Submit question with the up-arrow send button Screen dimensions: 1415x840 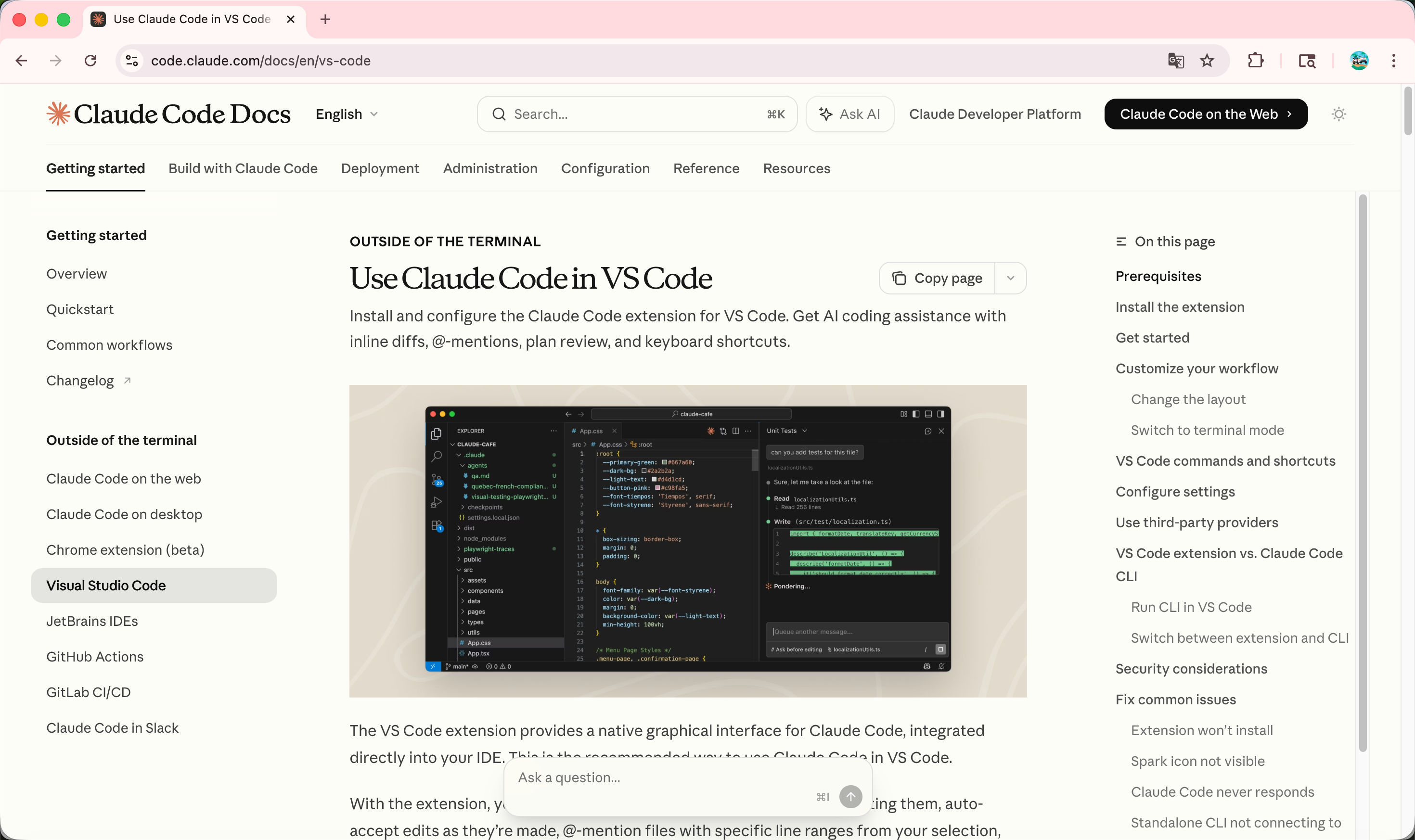pos(850,796)
